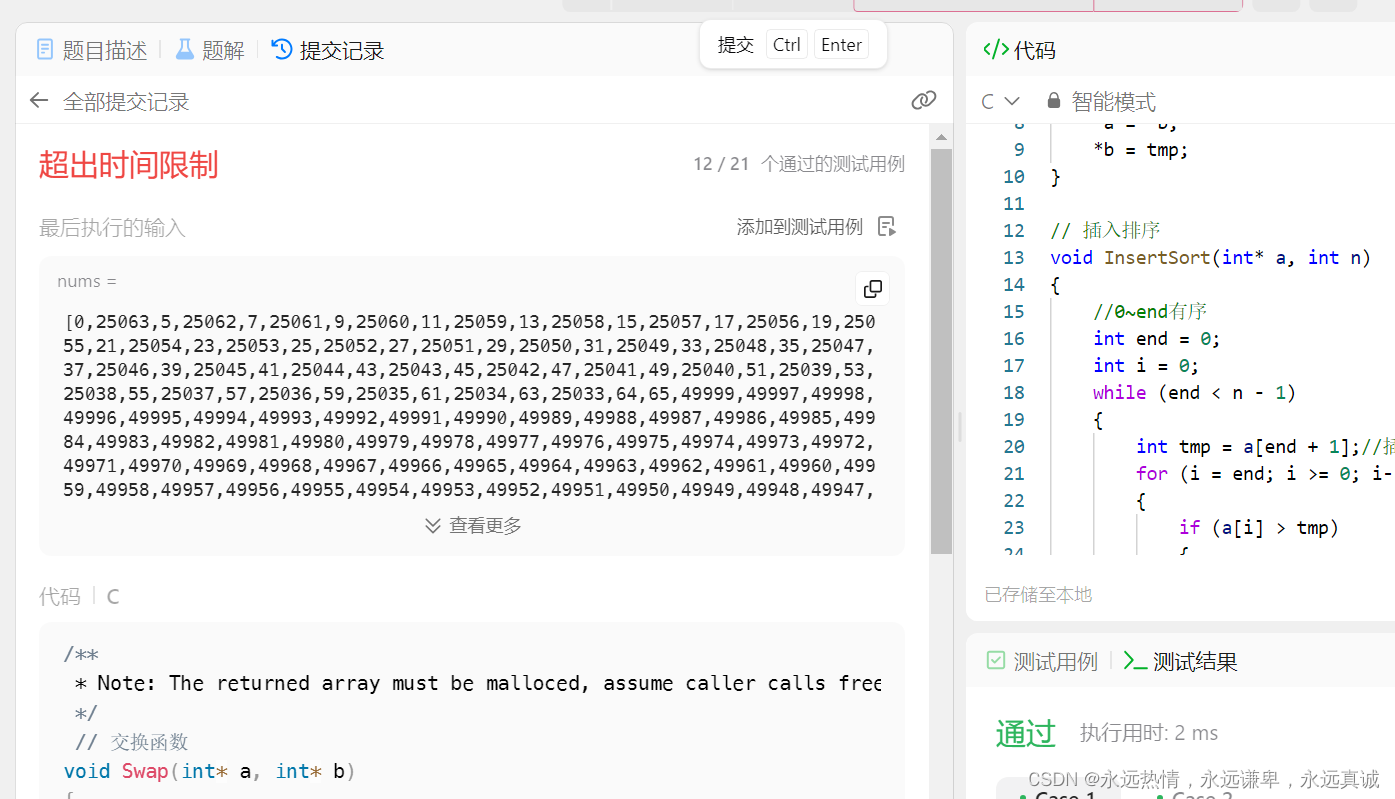Click the code brackets icon
Image resolution: width=1395 pixels, height=799 pixels.
996,49
